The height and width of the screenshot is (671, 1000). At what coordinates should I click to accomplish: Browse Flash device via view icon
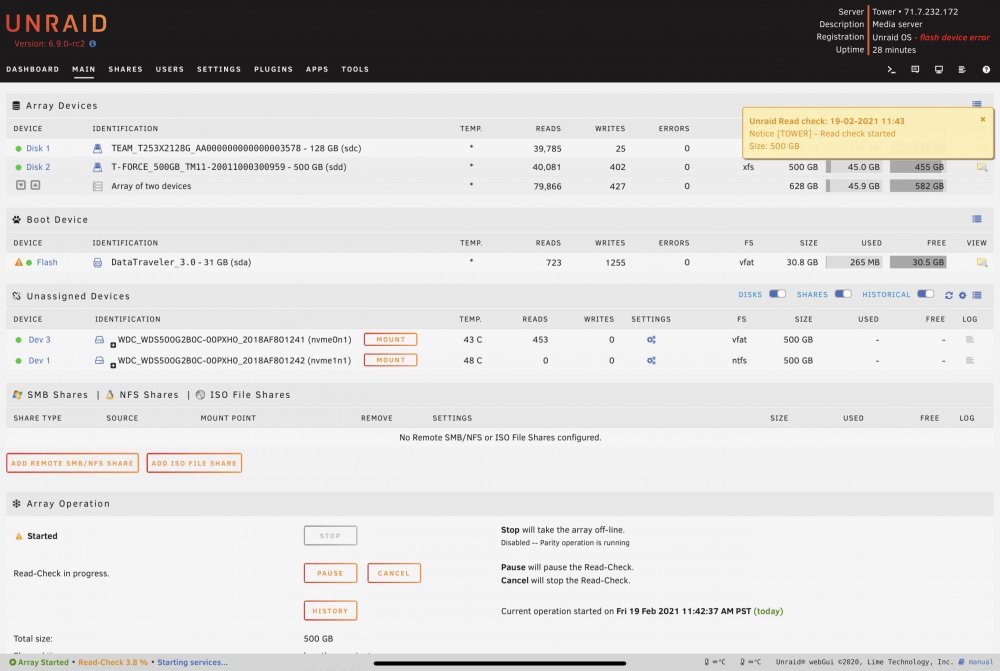pos(982,262)
